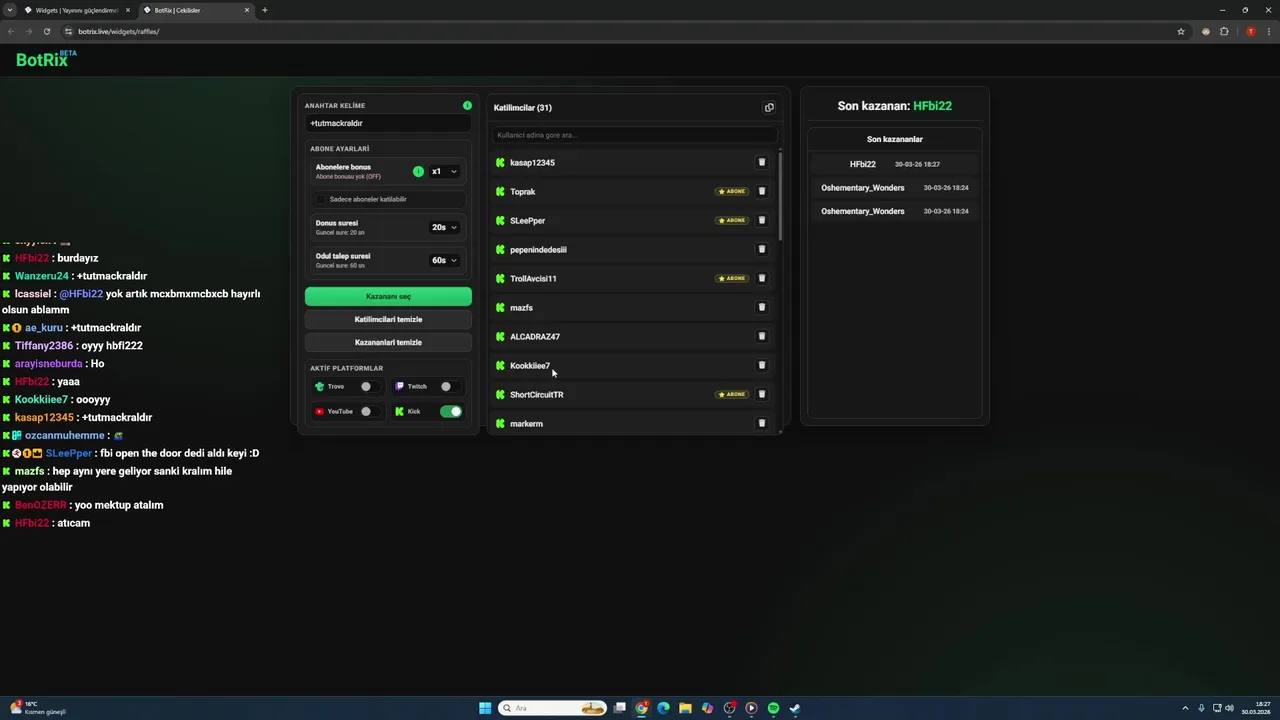The height and width of the screenshot is (720, 1280).
Task: Show hidden system tray icons chevron
Action: point(1186,708)
